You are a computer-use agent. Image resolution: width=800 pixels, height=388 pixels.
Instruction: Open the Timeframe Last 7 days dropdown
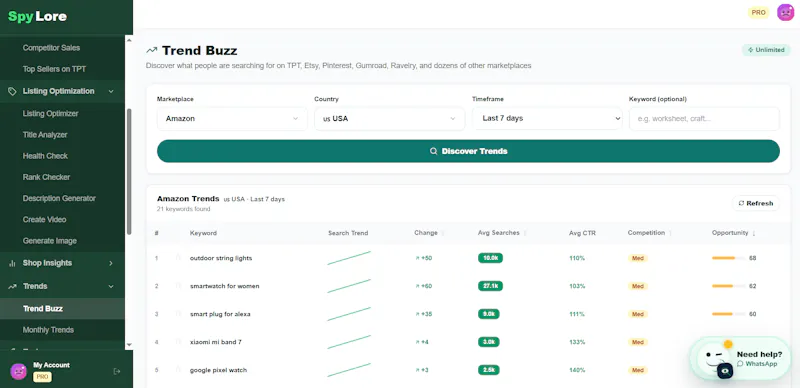tap(547, 118)
